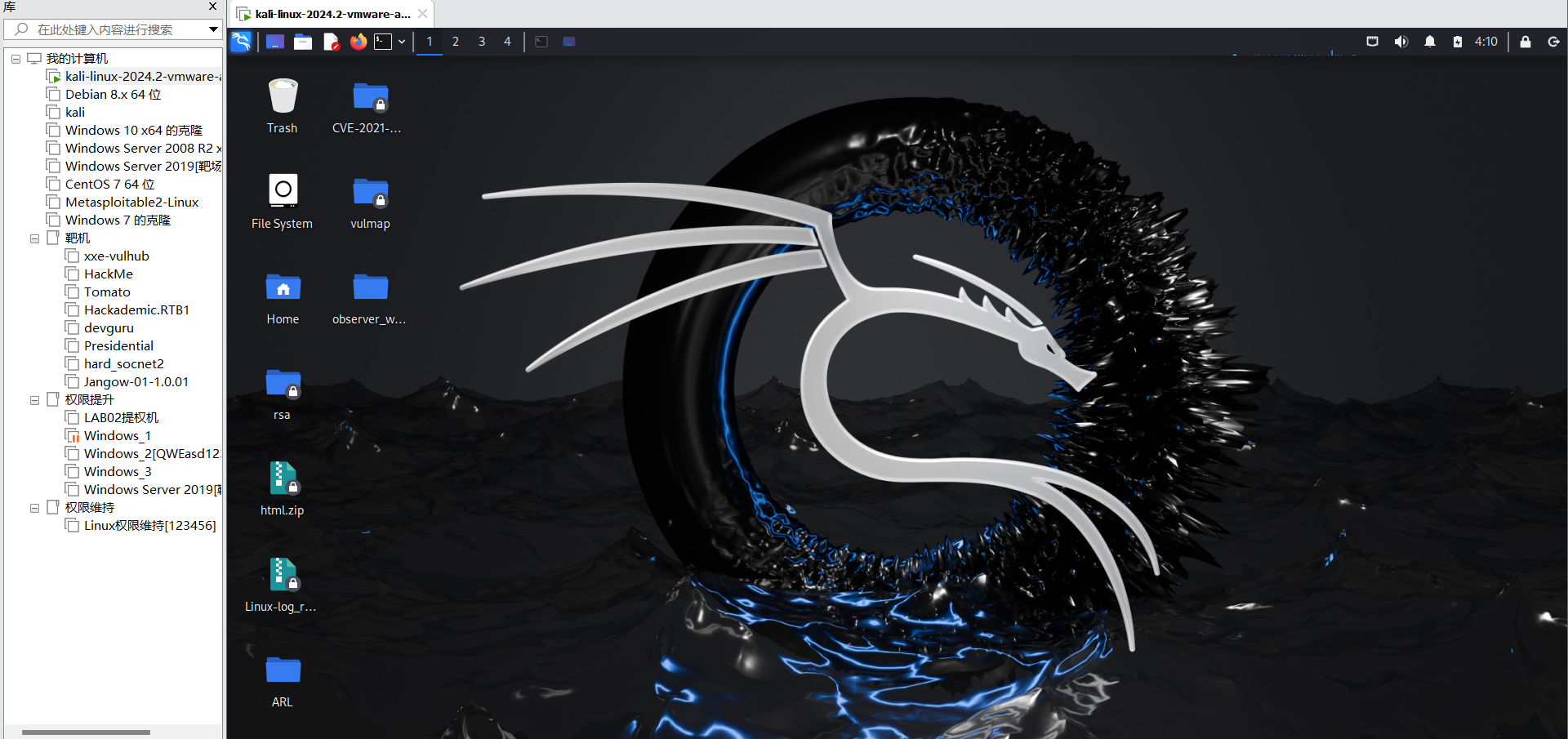Open the notifications bell icon
Viewport: 1568px width, 739px height.
click(1430, 42)
